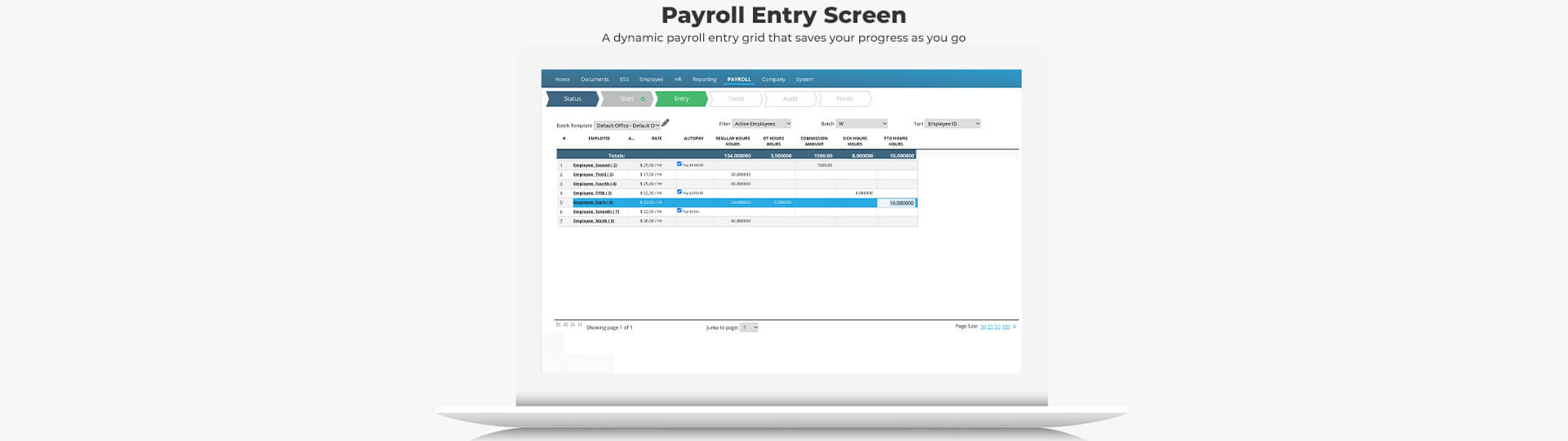The height and width of the screenshot is (441, 1568).
Task: Click the next page arrow icon
Action: 572,325
